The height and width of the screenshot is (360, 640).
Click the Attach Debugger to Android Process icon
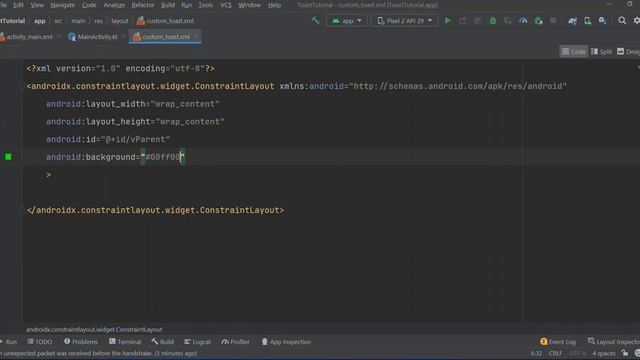click(539, 20)
